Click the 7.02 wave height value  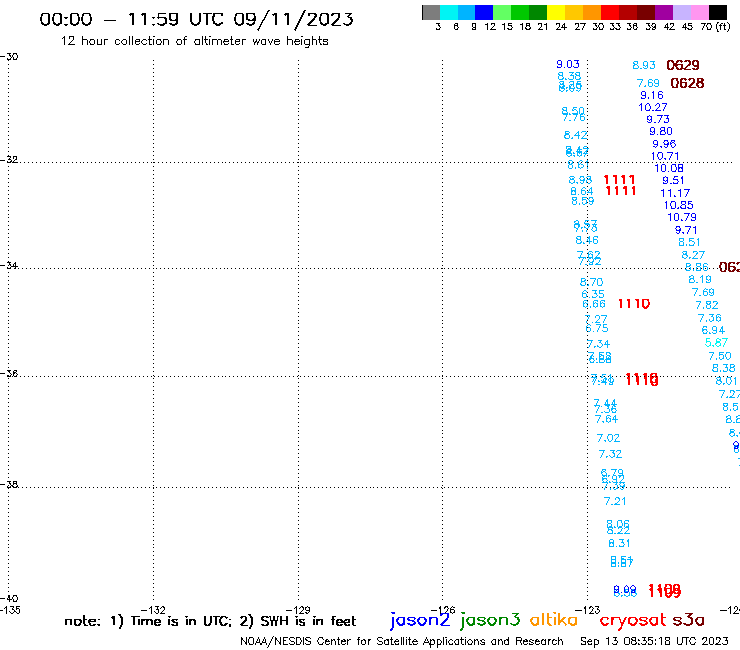608,438
